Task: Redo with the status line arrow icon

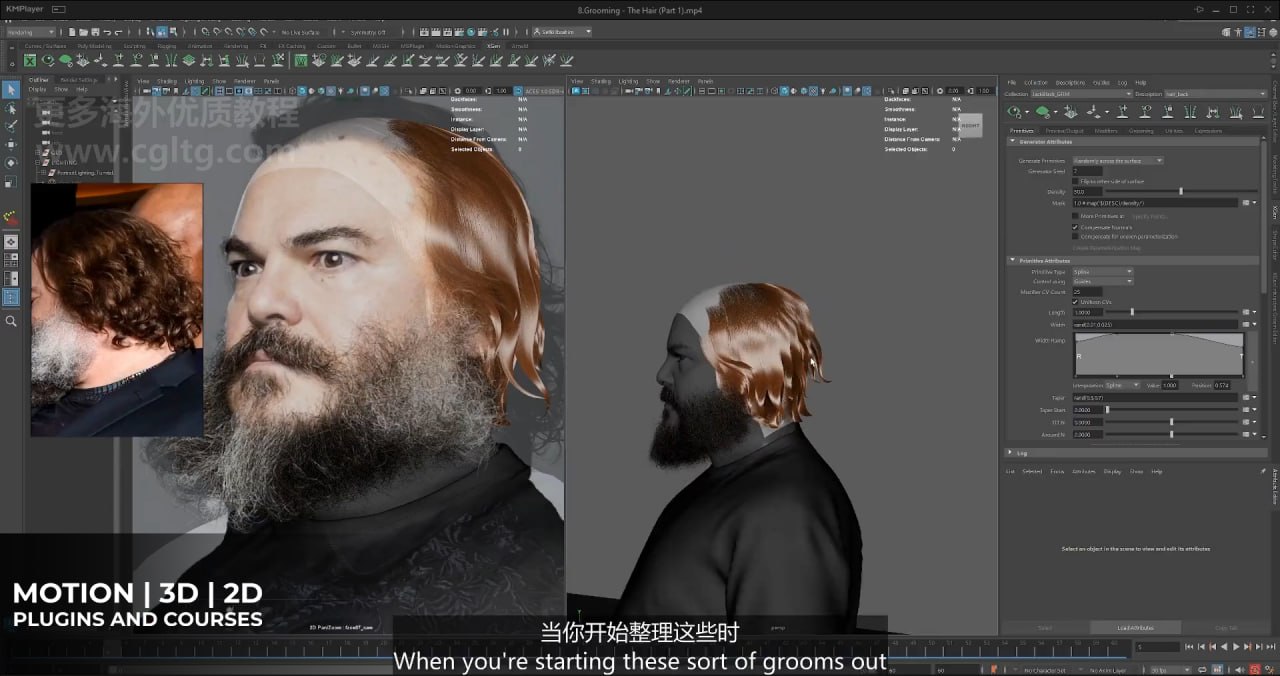Action: click(118, 31)
